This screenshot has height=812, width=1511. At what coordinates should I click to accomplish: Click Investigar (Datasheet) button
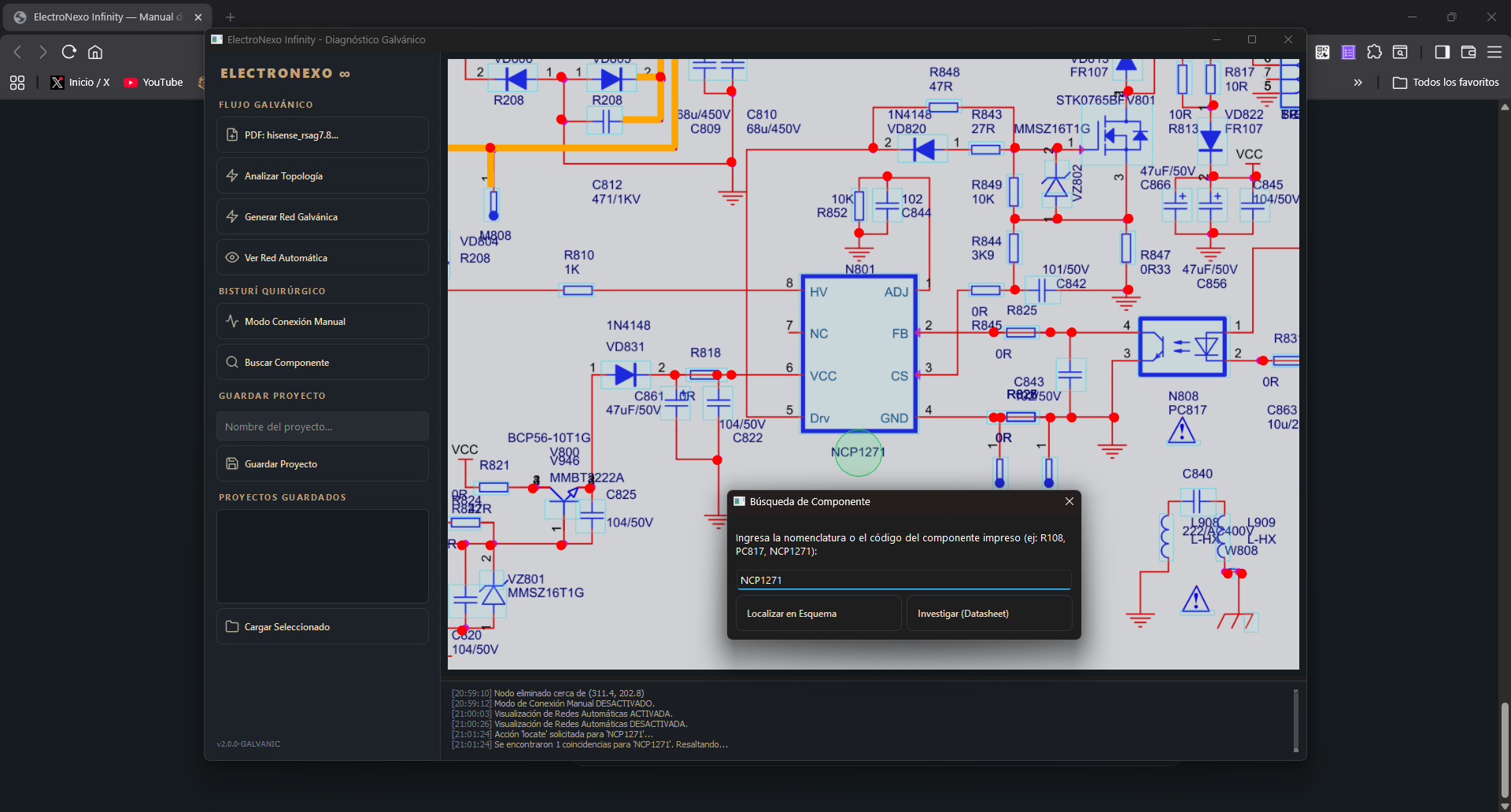click(989, 614)
